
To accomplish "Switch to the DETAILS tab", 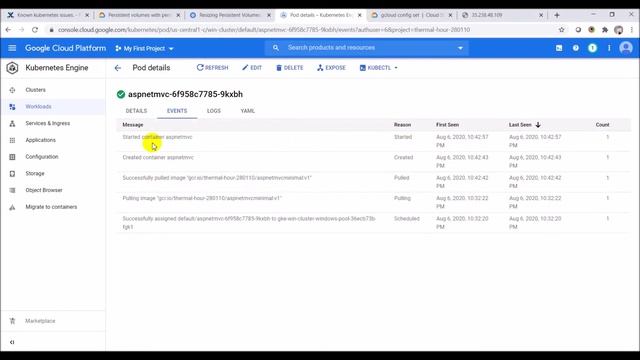I will 136,111.
